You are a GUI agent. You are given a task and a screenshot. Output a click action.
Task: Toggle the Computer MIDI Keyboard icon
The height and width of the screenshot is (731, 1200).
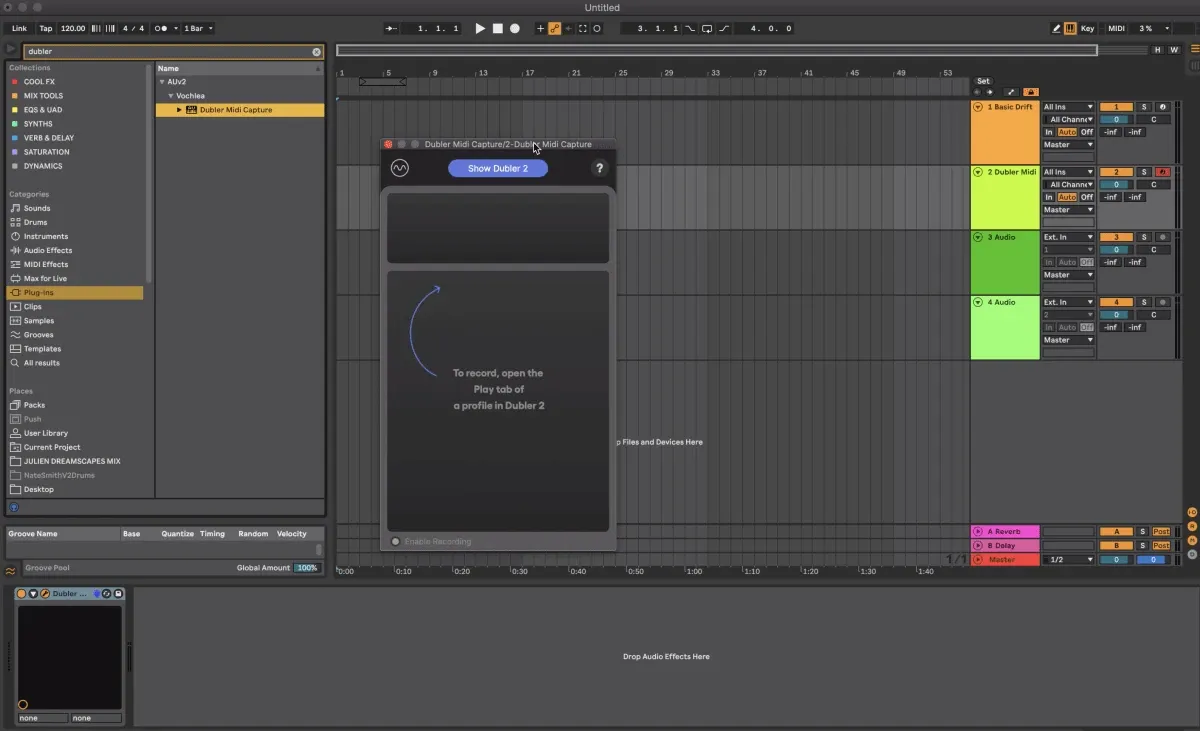coord(1071,29)
